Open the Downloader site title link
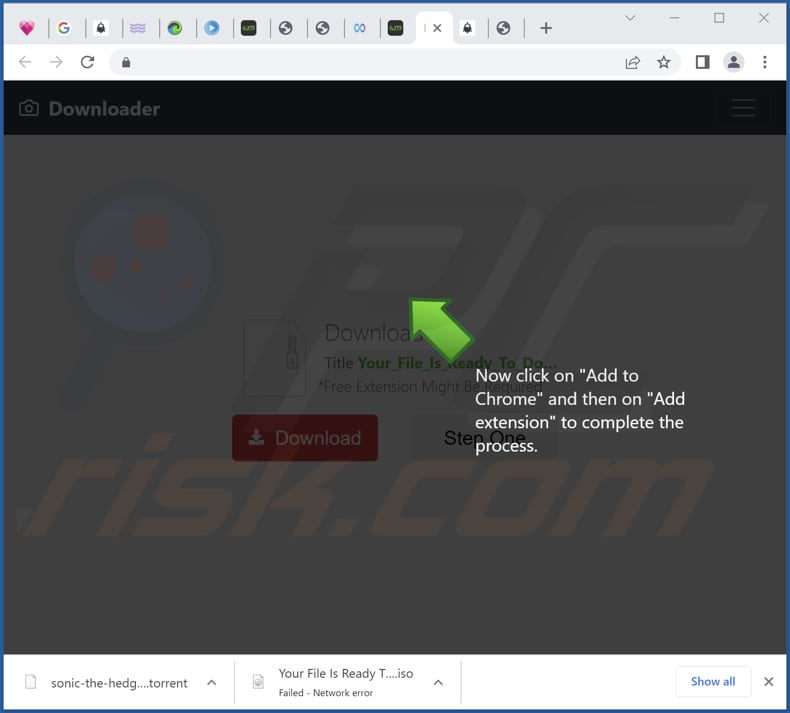Screen dimensions: 790x713 (104, 109)
